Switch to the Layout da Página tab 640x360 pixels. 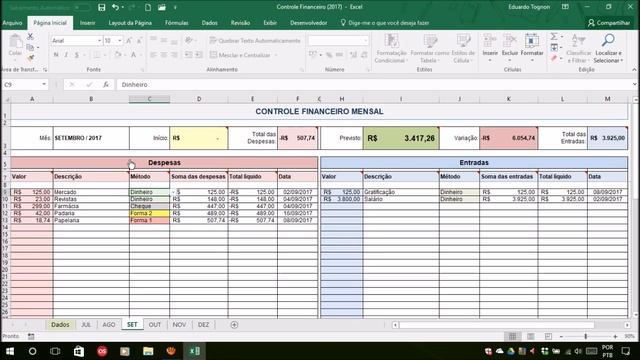pos(130,23)
